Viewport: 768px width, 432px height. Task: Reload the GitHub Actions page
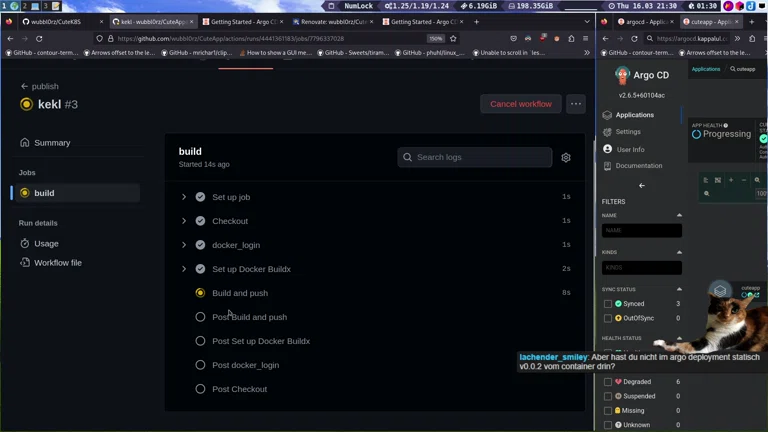point(39,38)
